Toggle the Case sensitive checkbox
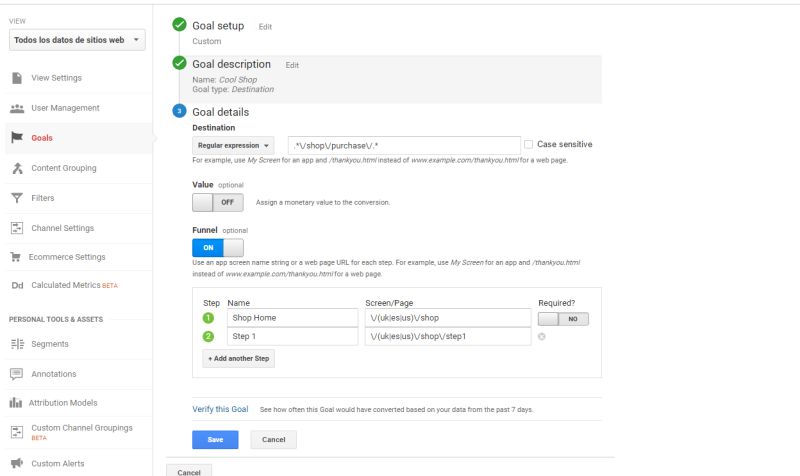 (x=529, y=144)
